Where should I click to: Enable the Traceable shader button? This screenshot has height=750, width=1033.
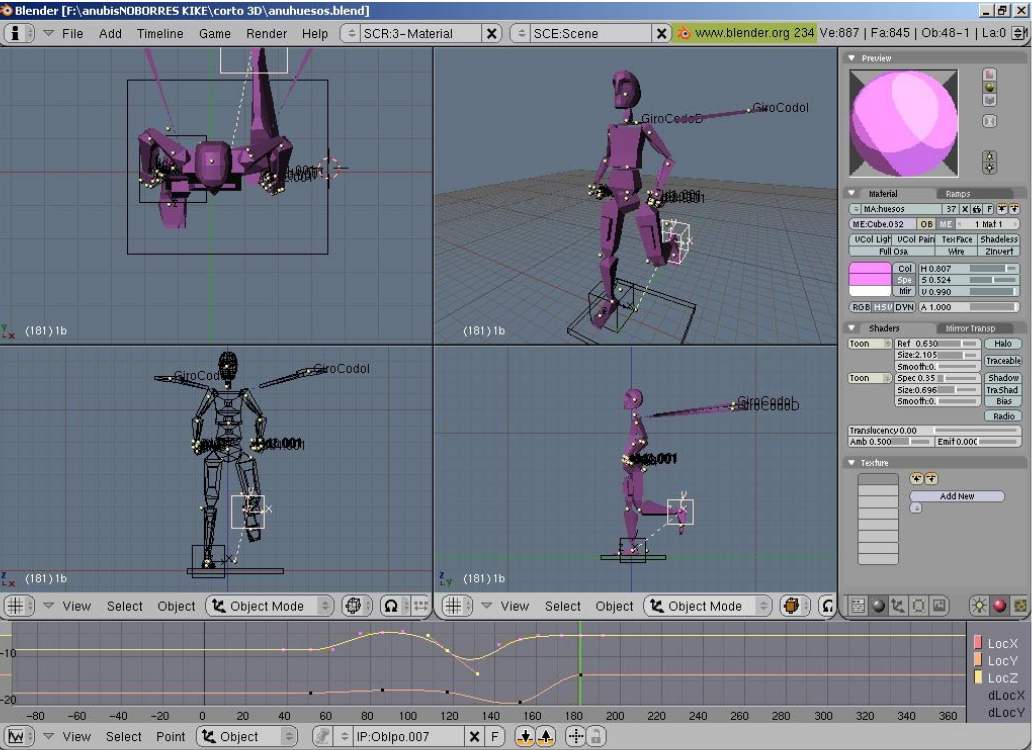pyautogui.click(x=1003, y=360)
